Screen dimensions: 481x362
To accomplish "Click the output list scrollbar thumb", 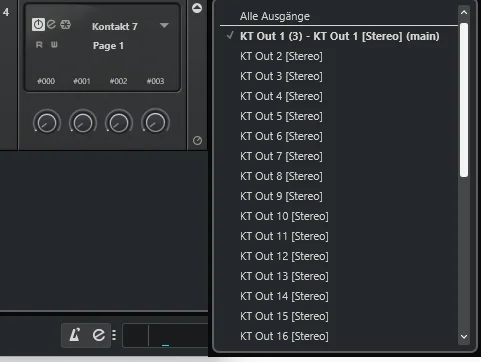I will tap(464, 100).
